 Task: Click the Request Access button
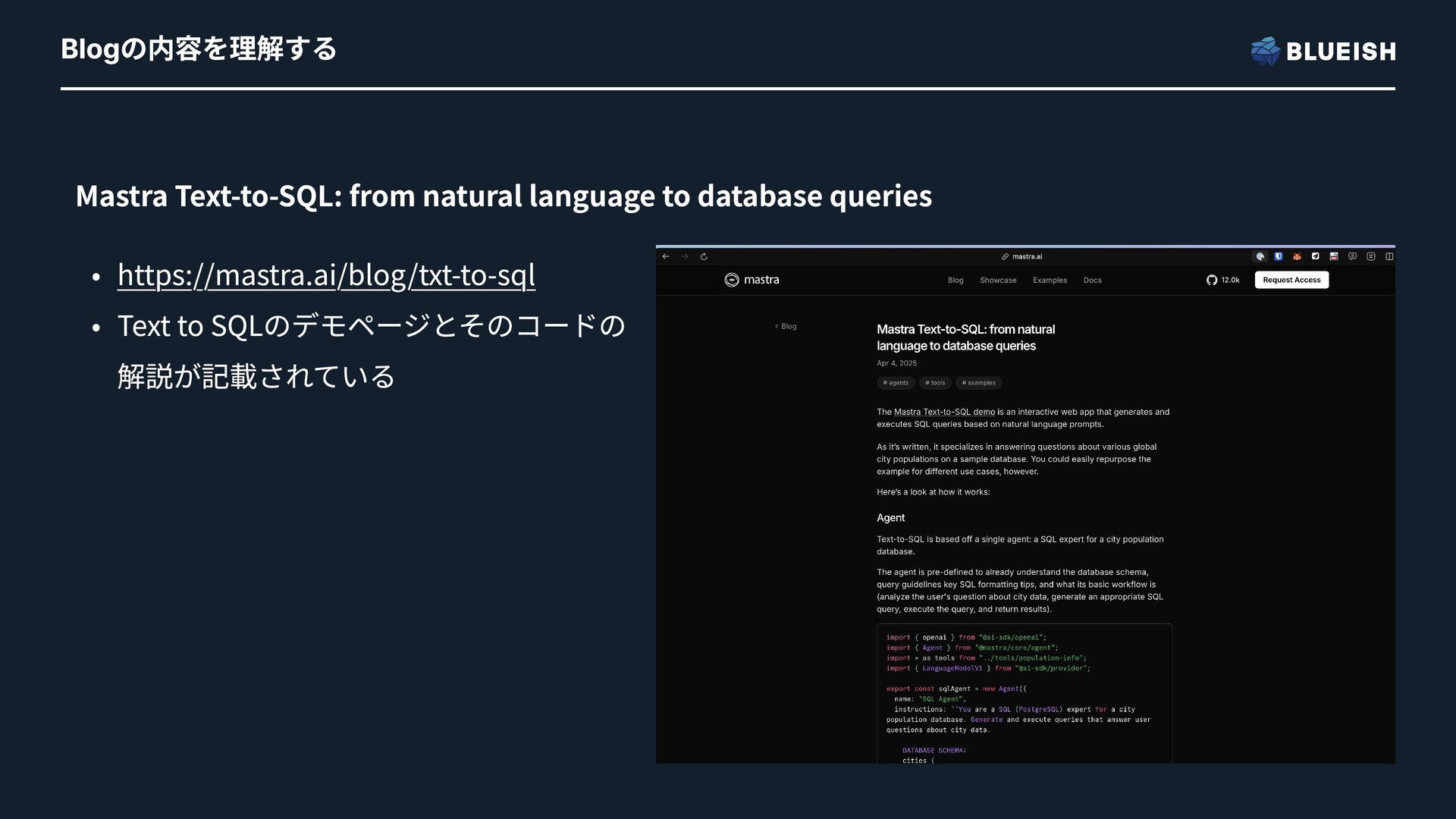point(1291,280)
